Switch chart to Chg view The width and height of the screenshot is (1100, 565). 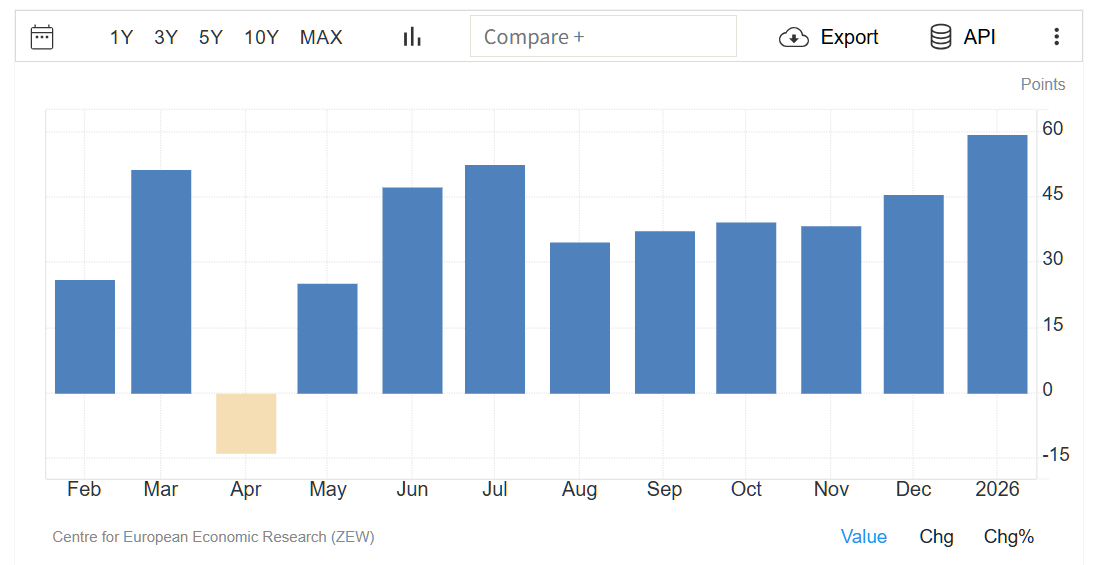click(x=936, y=537)
